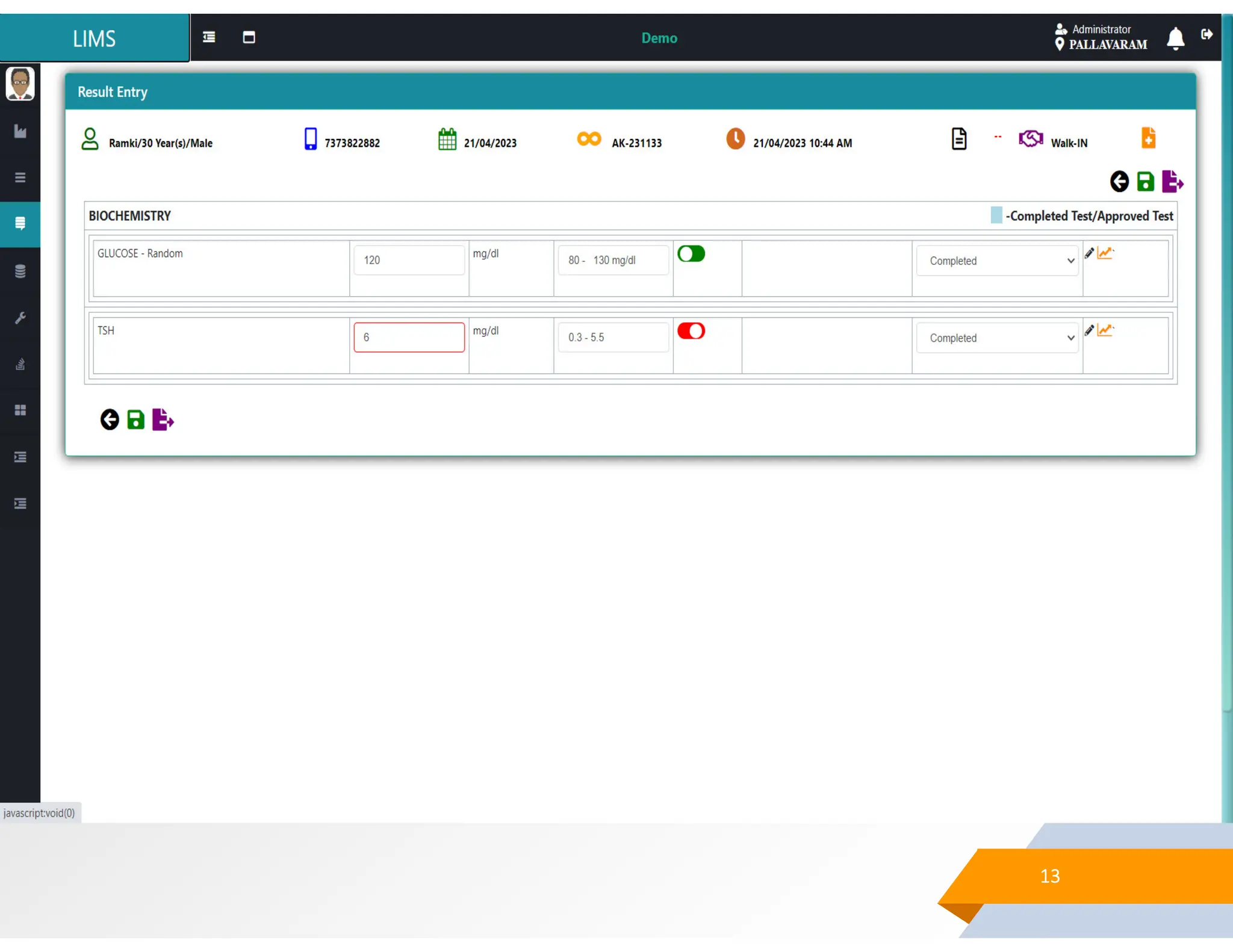Click the logout icon in top bar
This screenshot has width=1233, height=952.
(1207, 35)
